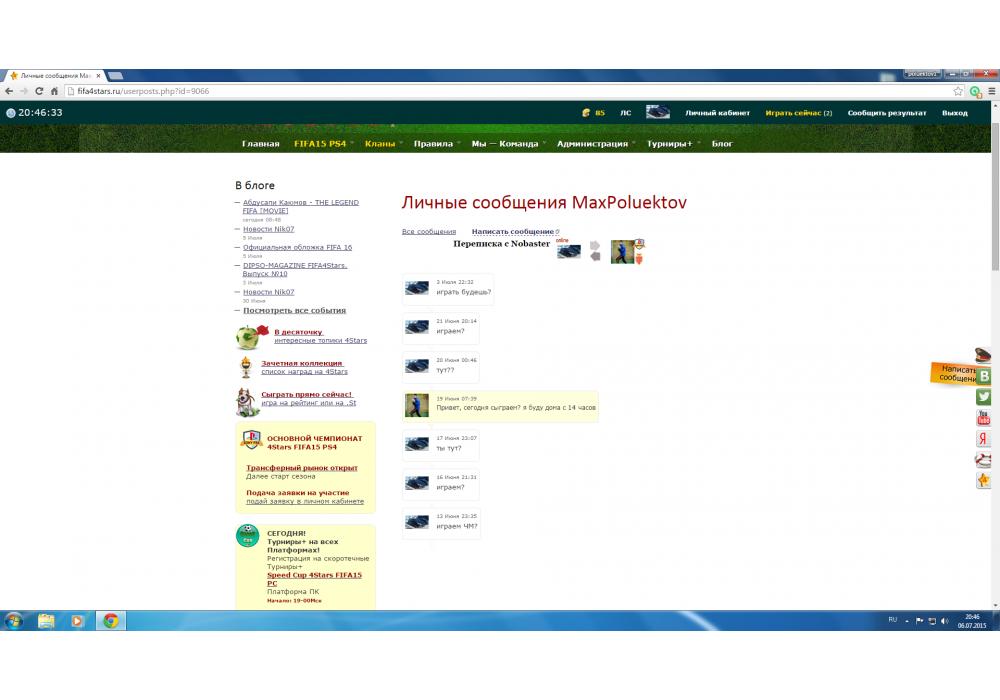Click the Yandex sidebar icon
1000x700 pixels.
tap(984, 439)
